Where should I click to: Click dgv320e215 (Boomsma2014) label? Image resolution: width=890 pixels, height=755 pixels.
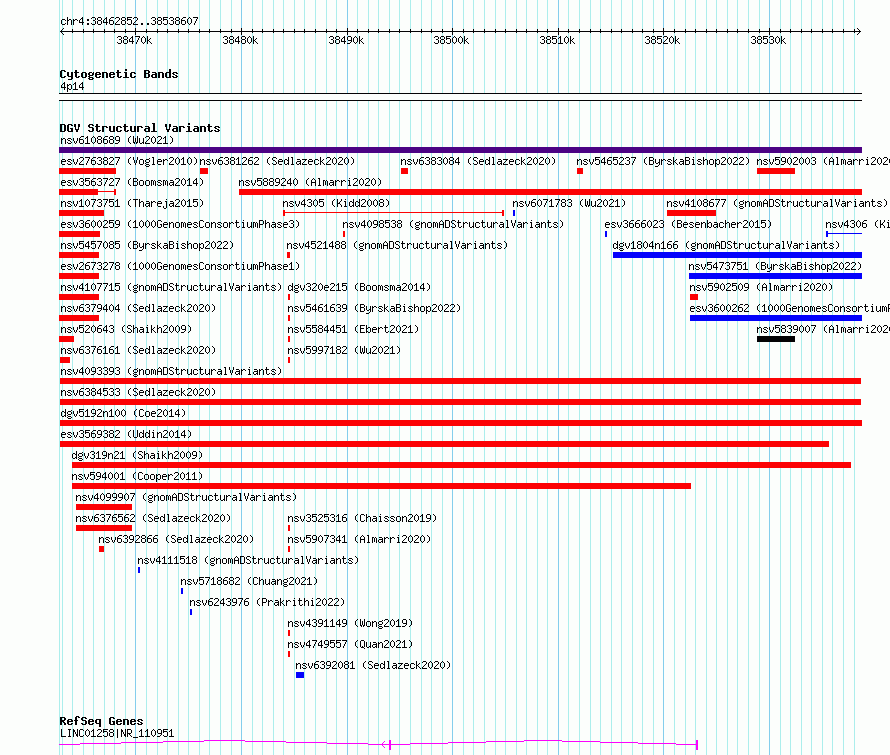(359, 287)
